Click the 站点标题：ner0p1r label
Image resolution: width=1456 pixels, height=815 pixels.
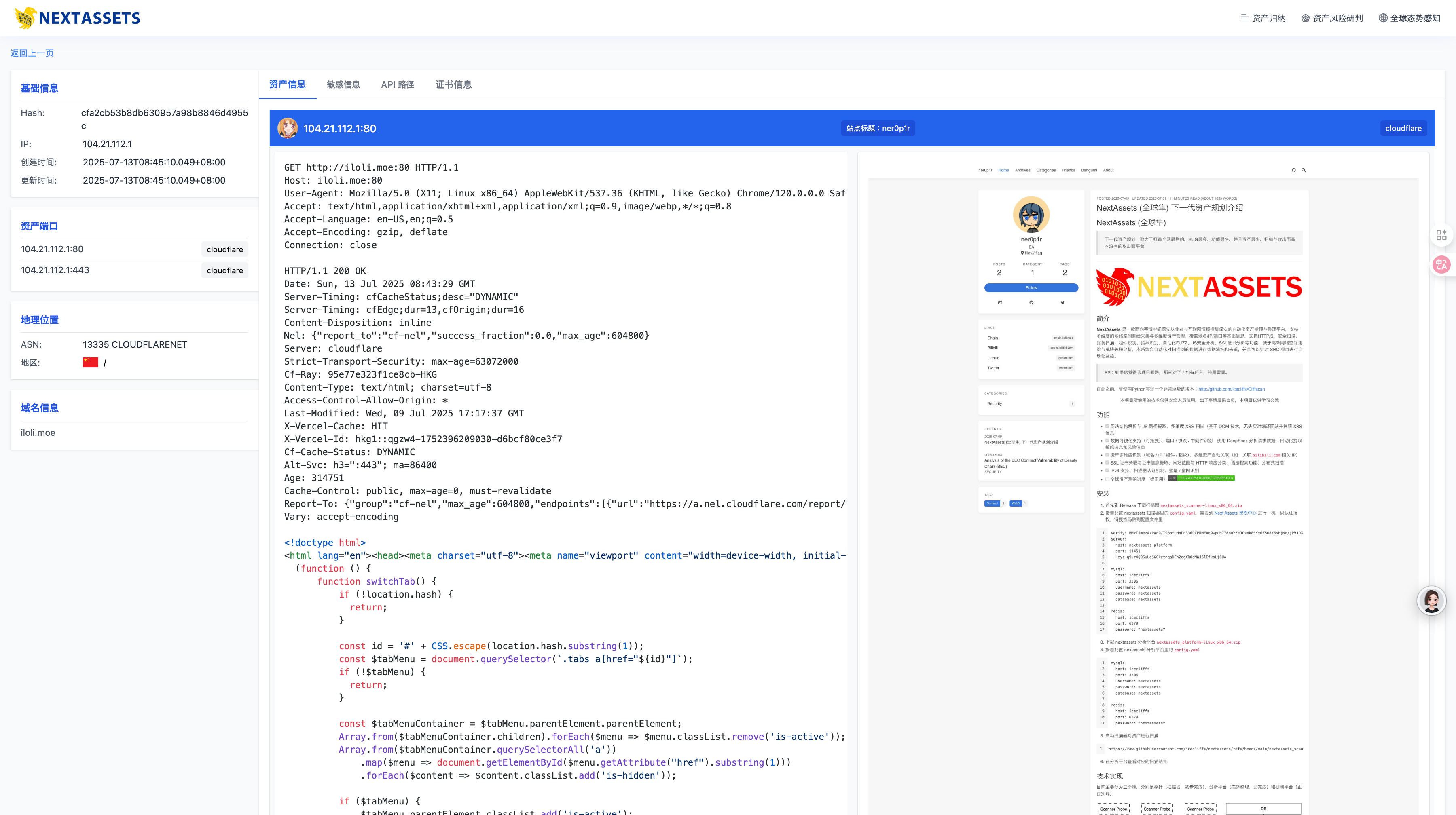tap(878, 128)
